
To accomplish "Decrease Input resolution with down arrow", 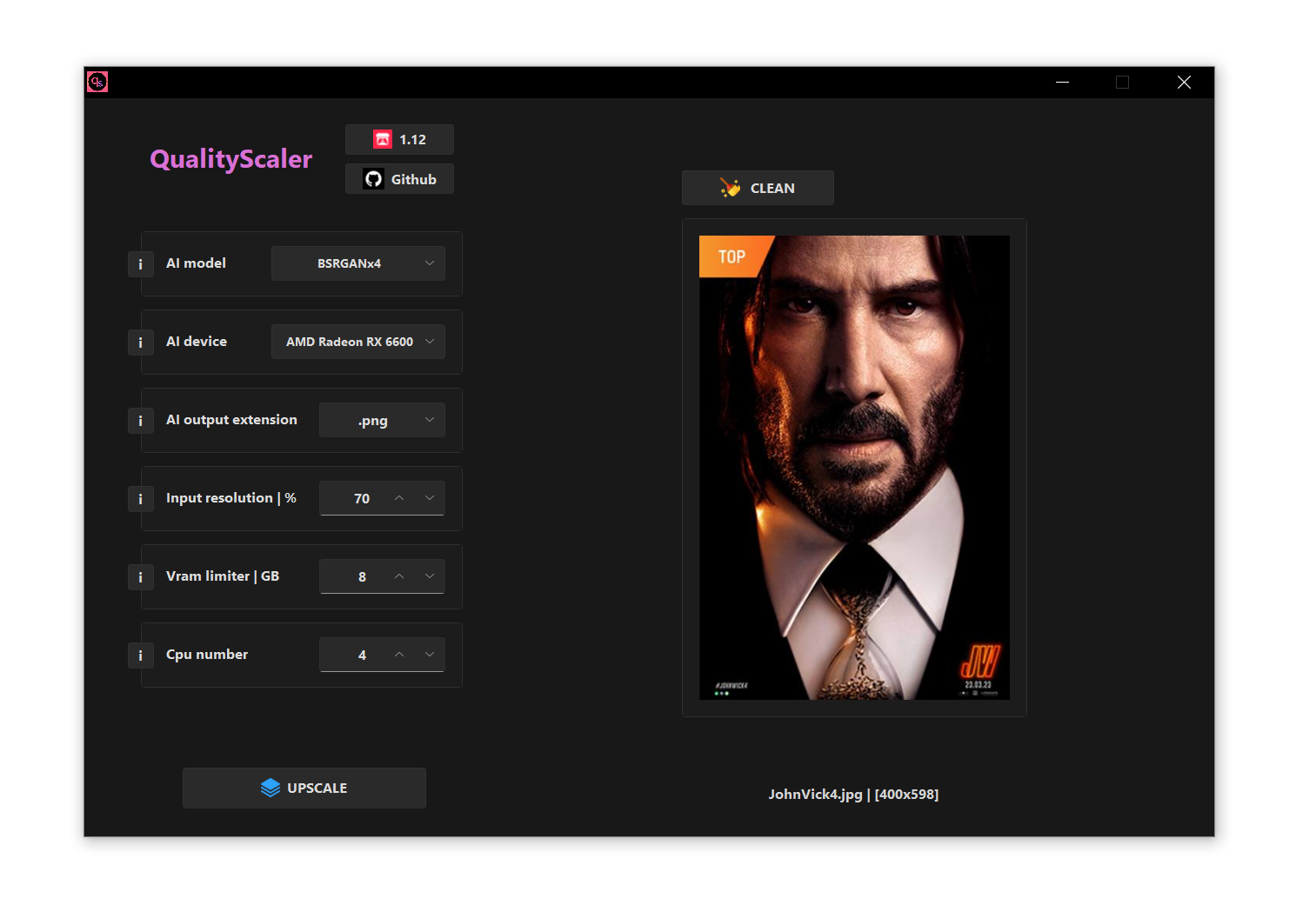I will (x=430, y=498).
